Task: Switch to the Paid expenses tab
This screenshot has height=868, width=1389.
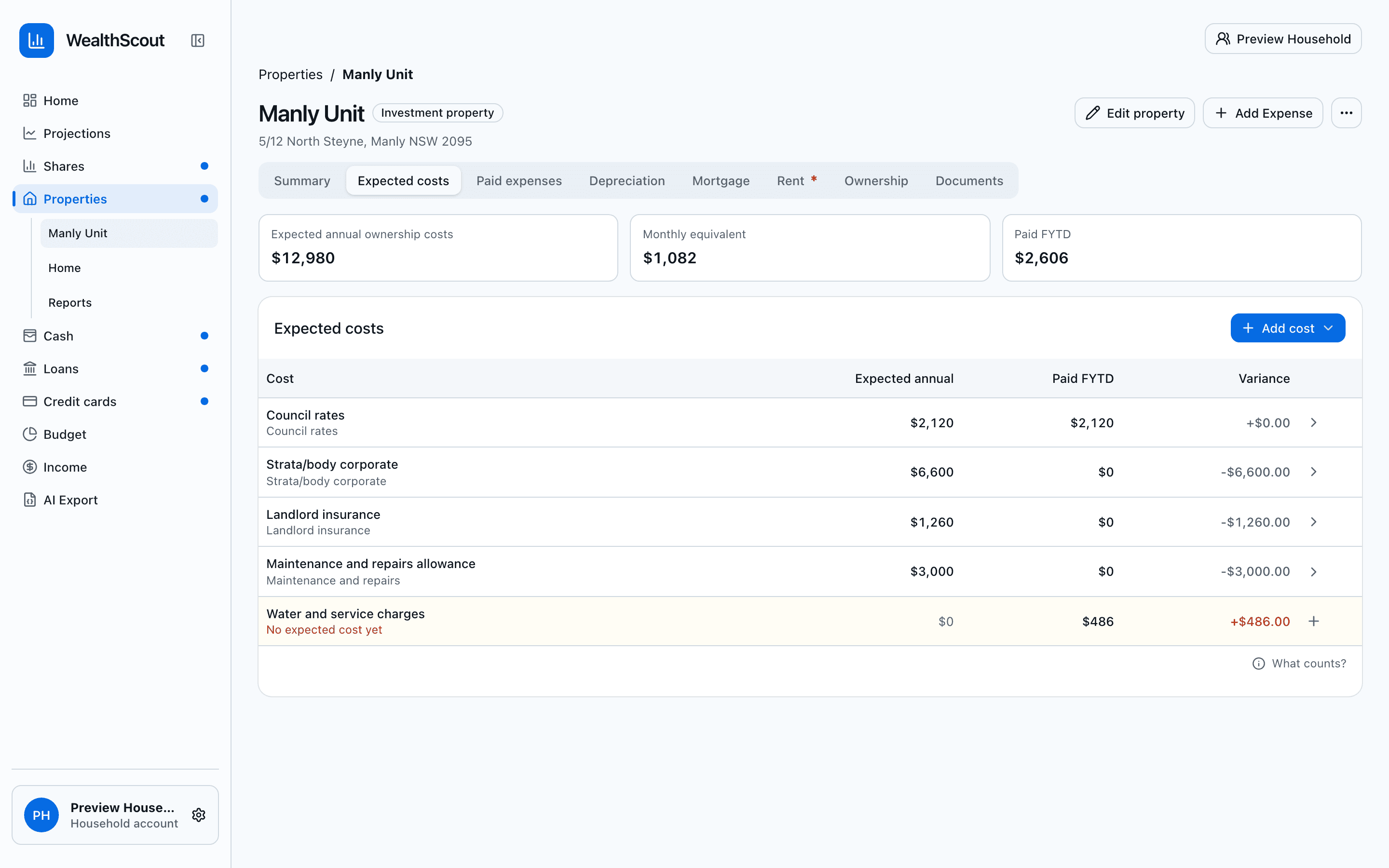Action: [x=519, y=181]
